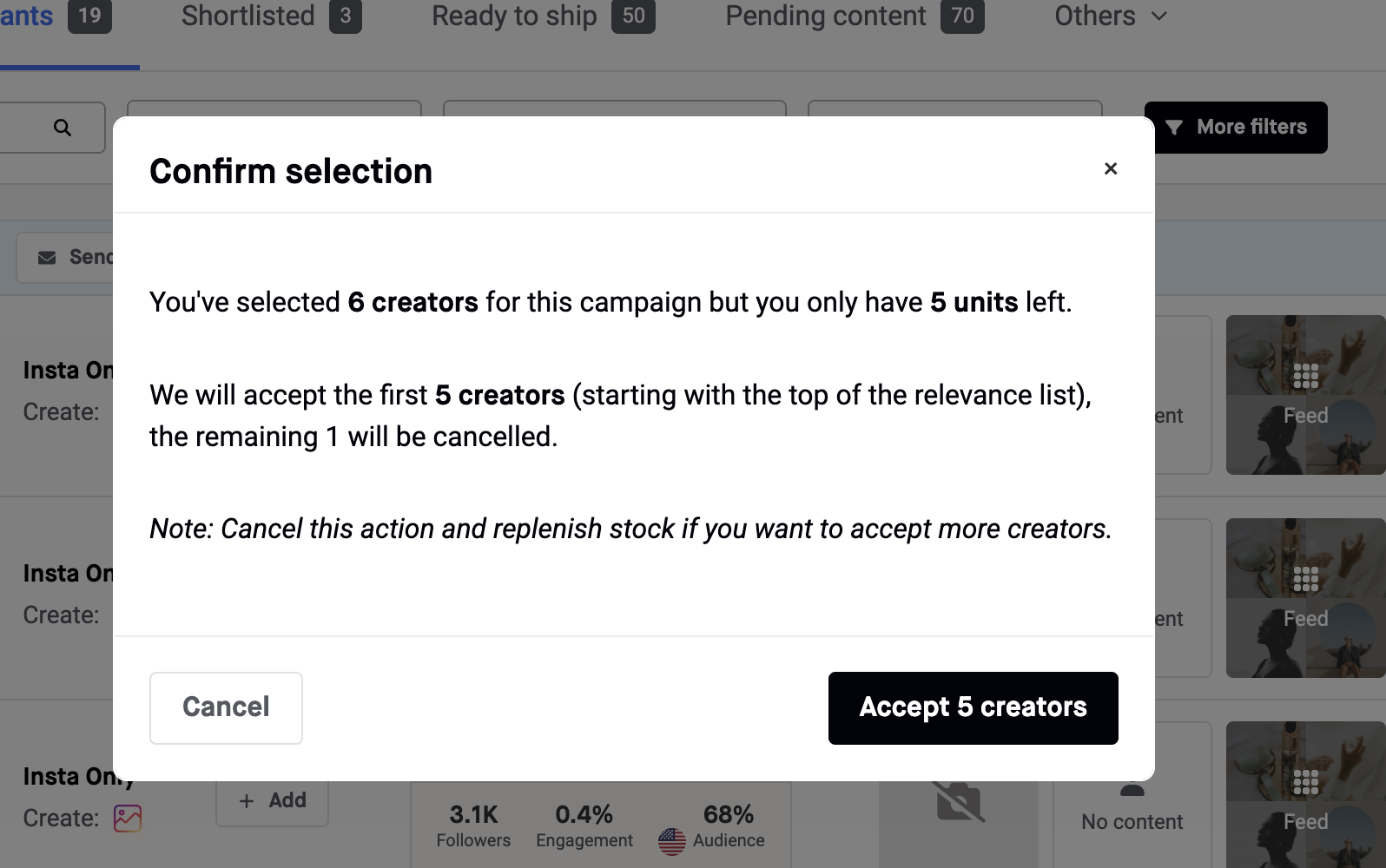The width and height of the screenshot is (1386, 868).
Task: Open the first Feed thumbnail
Action: pyautogui.click(x=1304, y=395)
